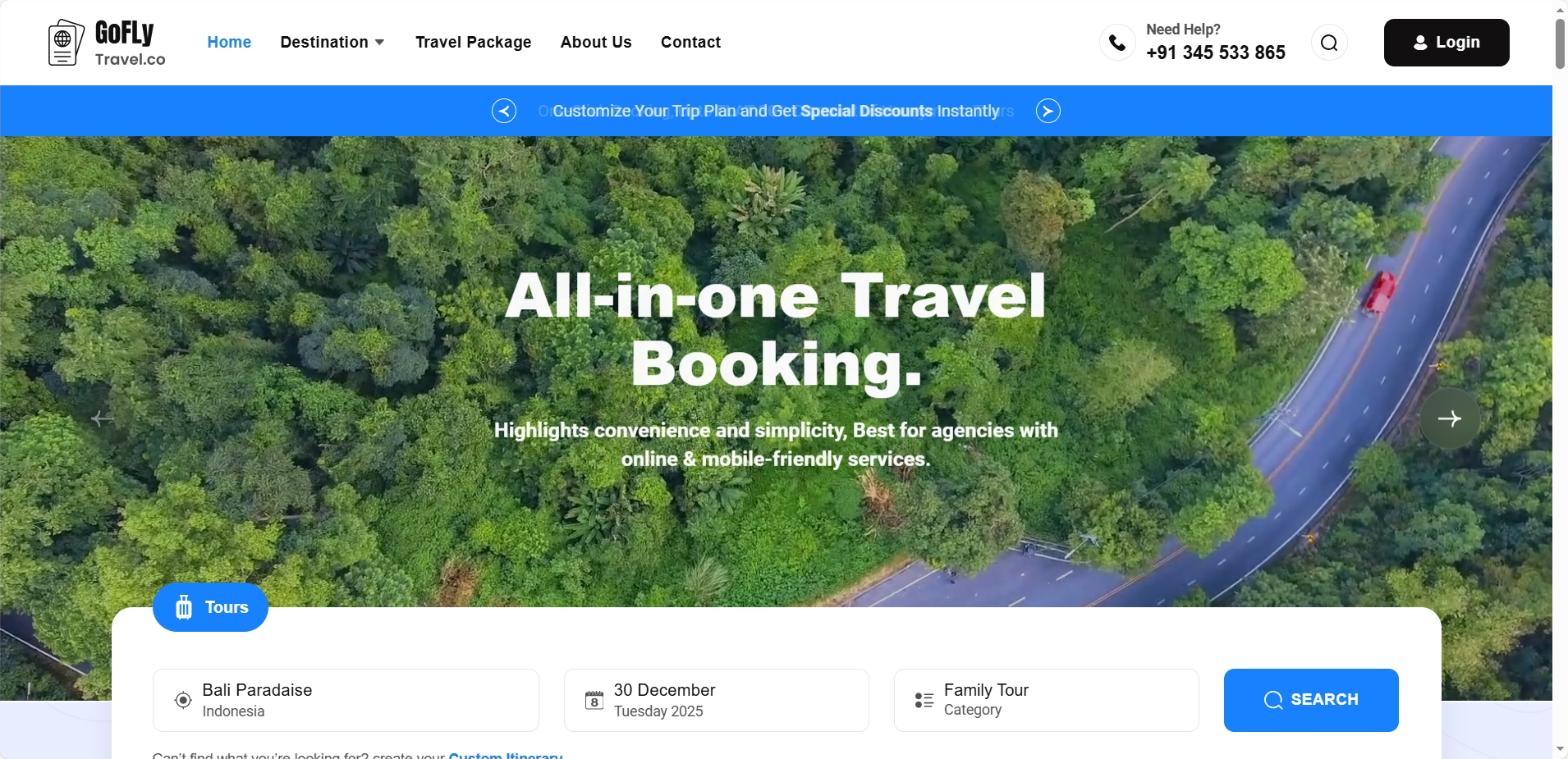Go to About Us page
Screen dimensions: 1568x759
[596, 42]
